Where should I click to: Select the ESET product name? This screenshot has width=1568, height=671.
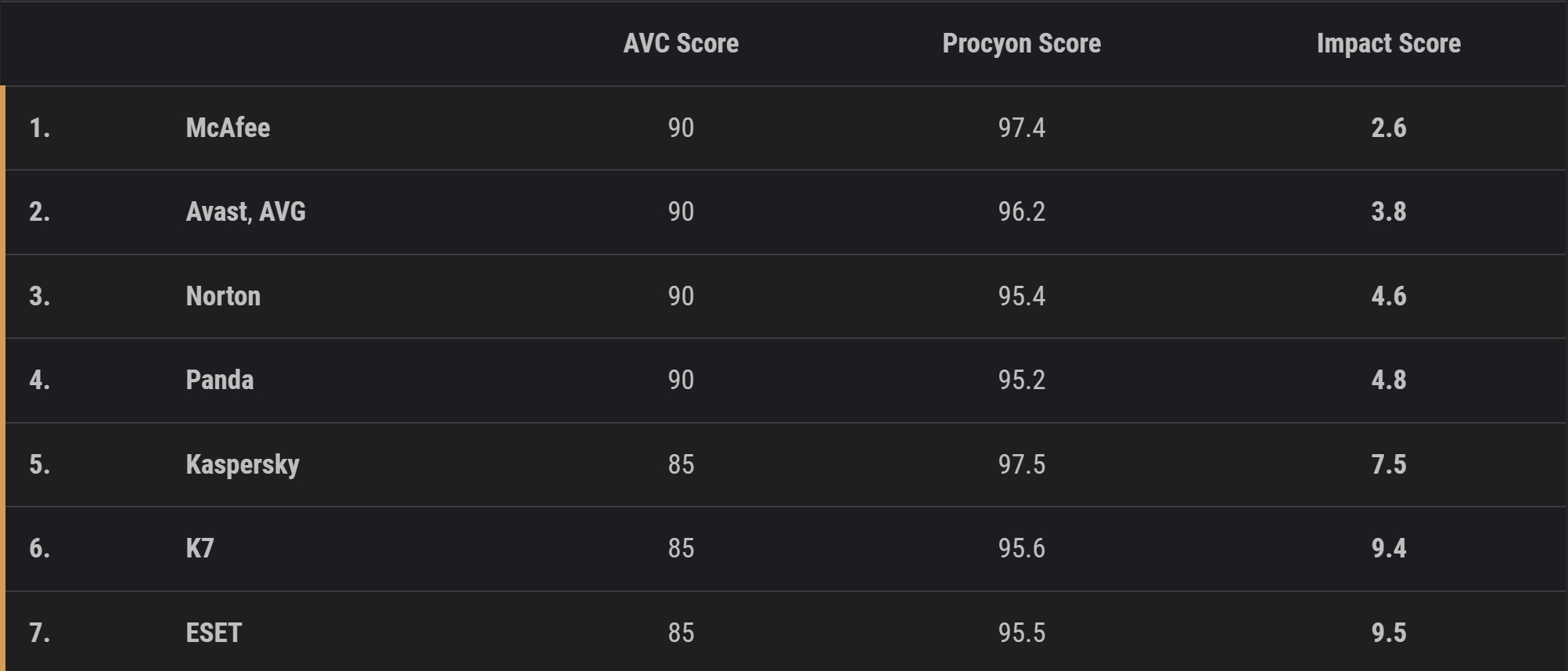[x=214, y=633]
